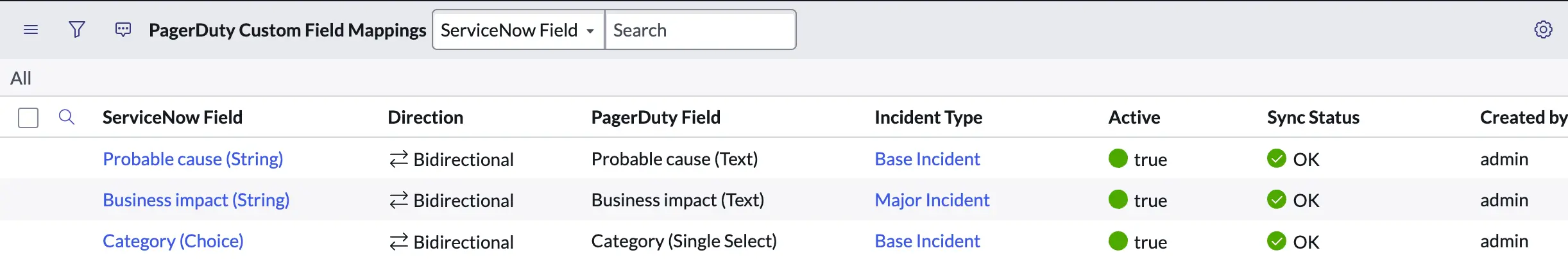The width and height of the screenshot is (1568, 264).
Task: Sort by the Incident Type column header
Action: 928,117
